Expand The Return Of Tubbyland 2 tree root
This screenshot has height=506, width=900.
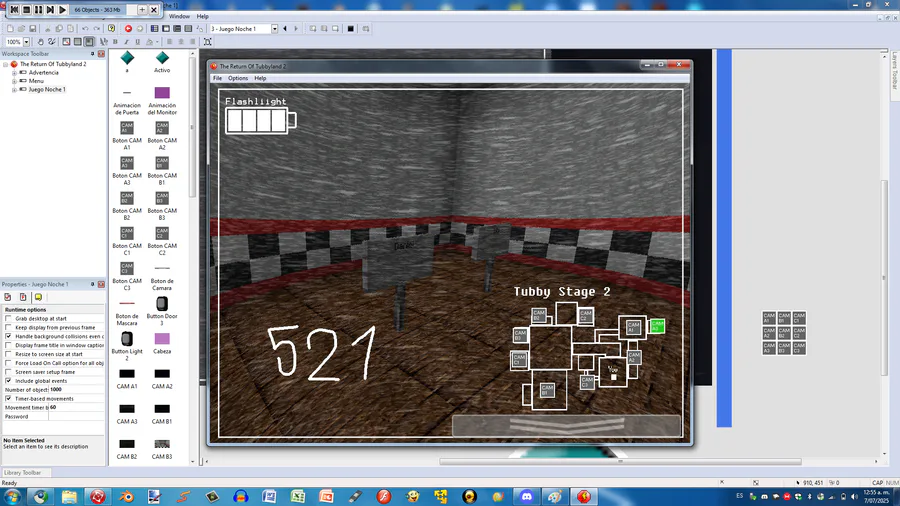pos(6,64)
